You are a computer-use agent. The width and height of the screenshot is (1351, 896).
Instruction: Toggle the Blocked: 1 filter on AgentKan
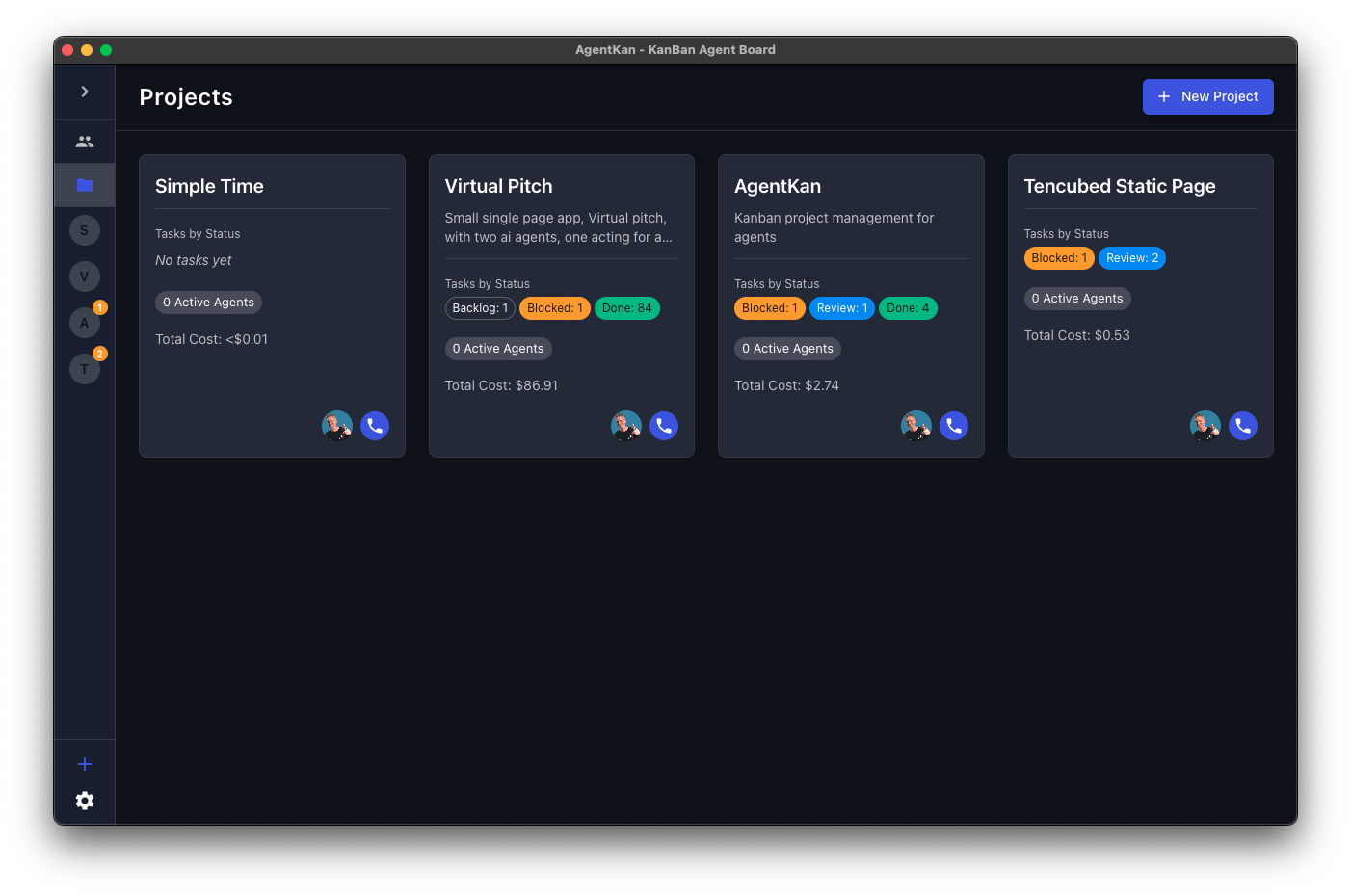(x=769, y=307)
